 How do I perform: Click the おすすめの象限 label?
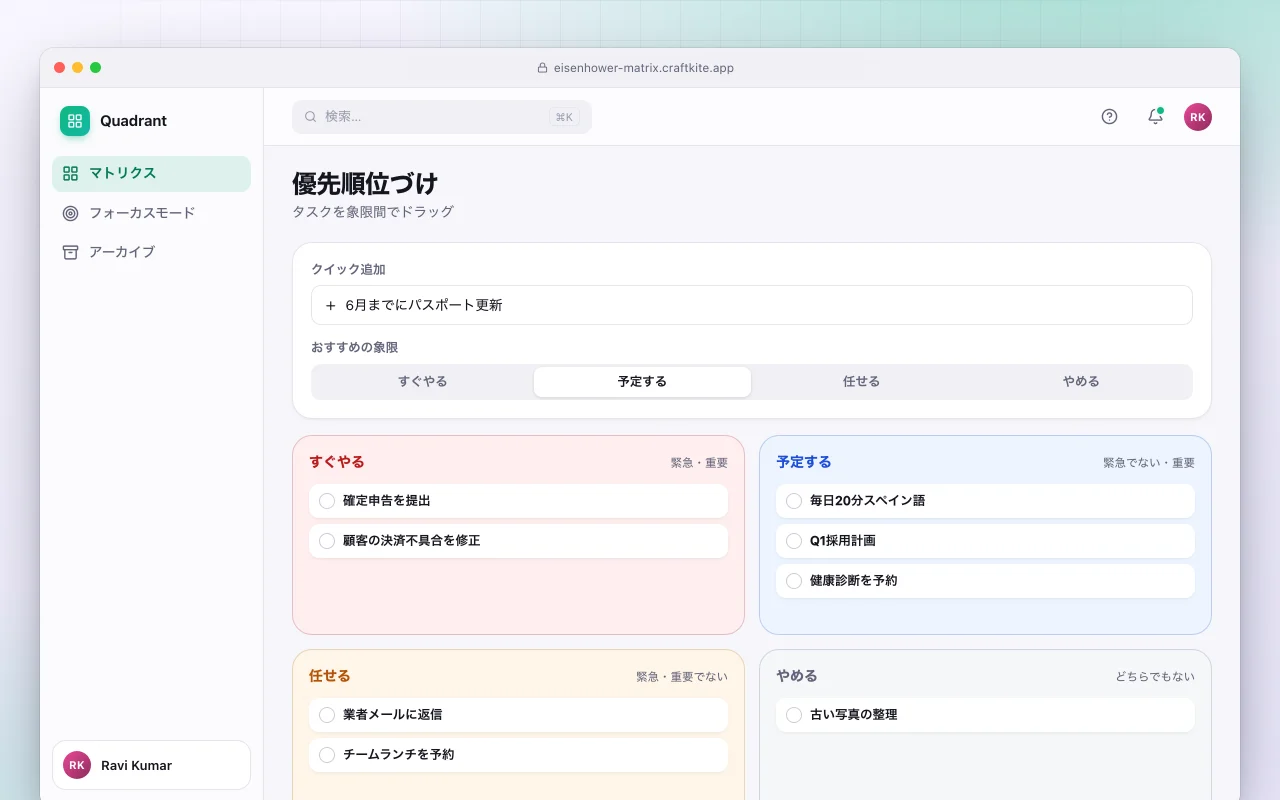tap(355, 348)
